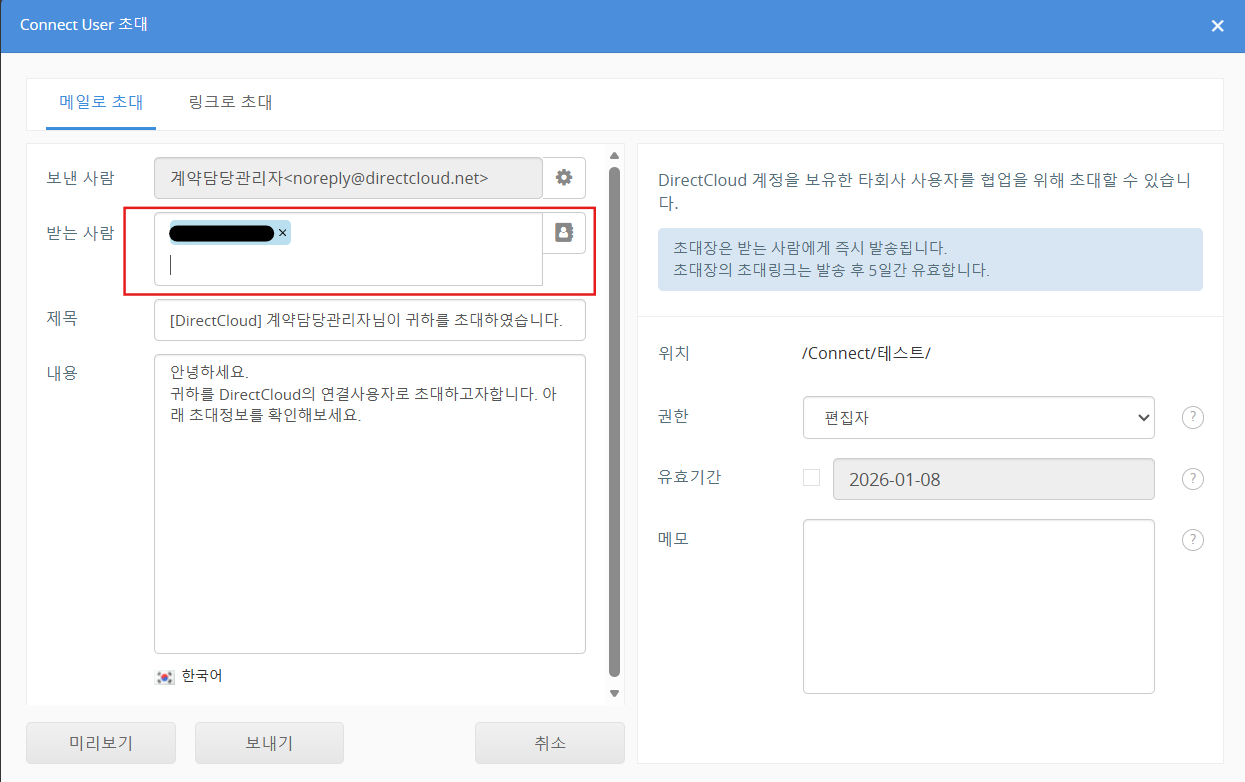Click the 미리보기 preview button
This screenshot has height=782, width=1245.
101,743
